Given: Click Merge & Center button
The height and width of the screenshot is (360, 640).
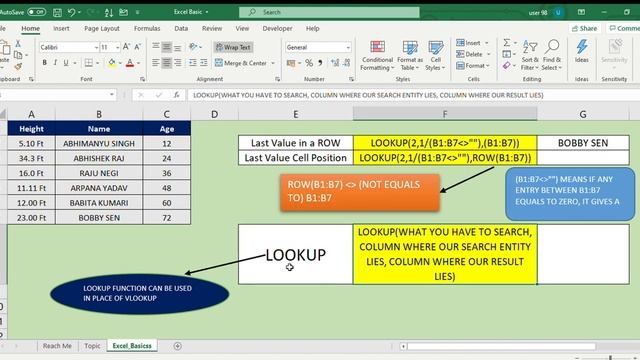Looking at the screenshot, I should tap(241, 63).
